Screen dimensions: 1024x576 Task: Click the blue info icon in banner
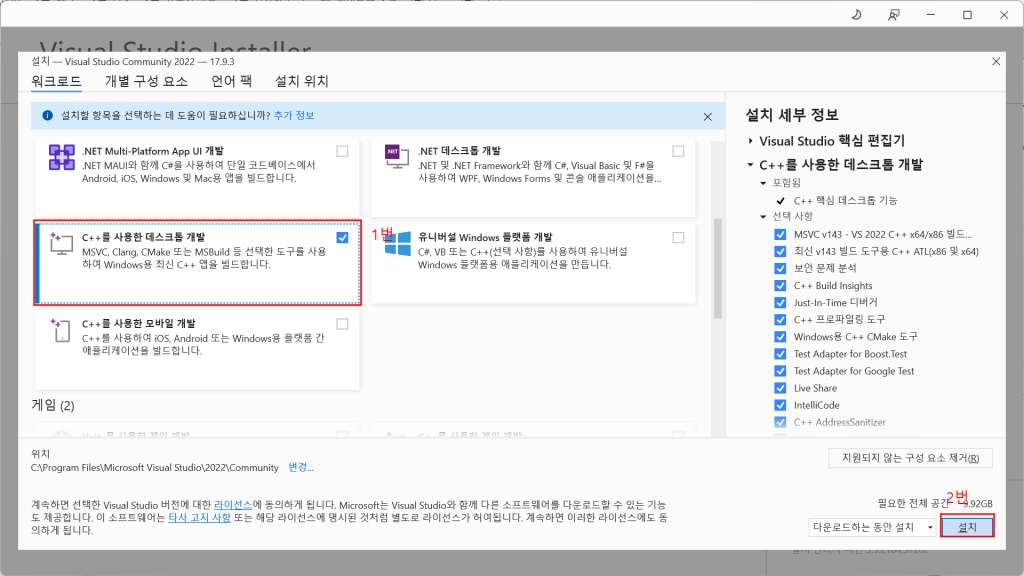click(47, 116)
